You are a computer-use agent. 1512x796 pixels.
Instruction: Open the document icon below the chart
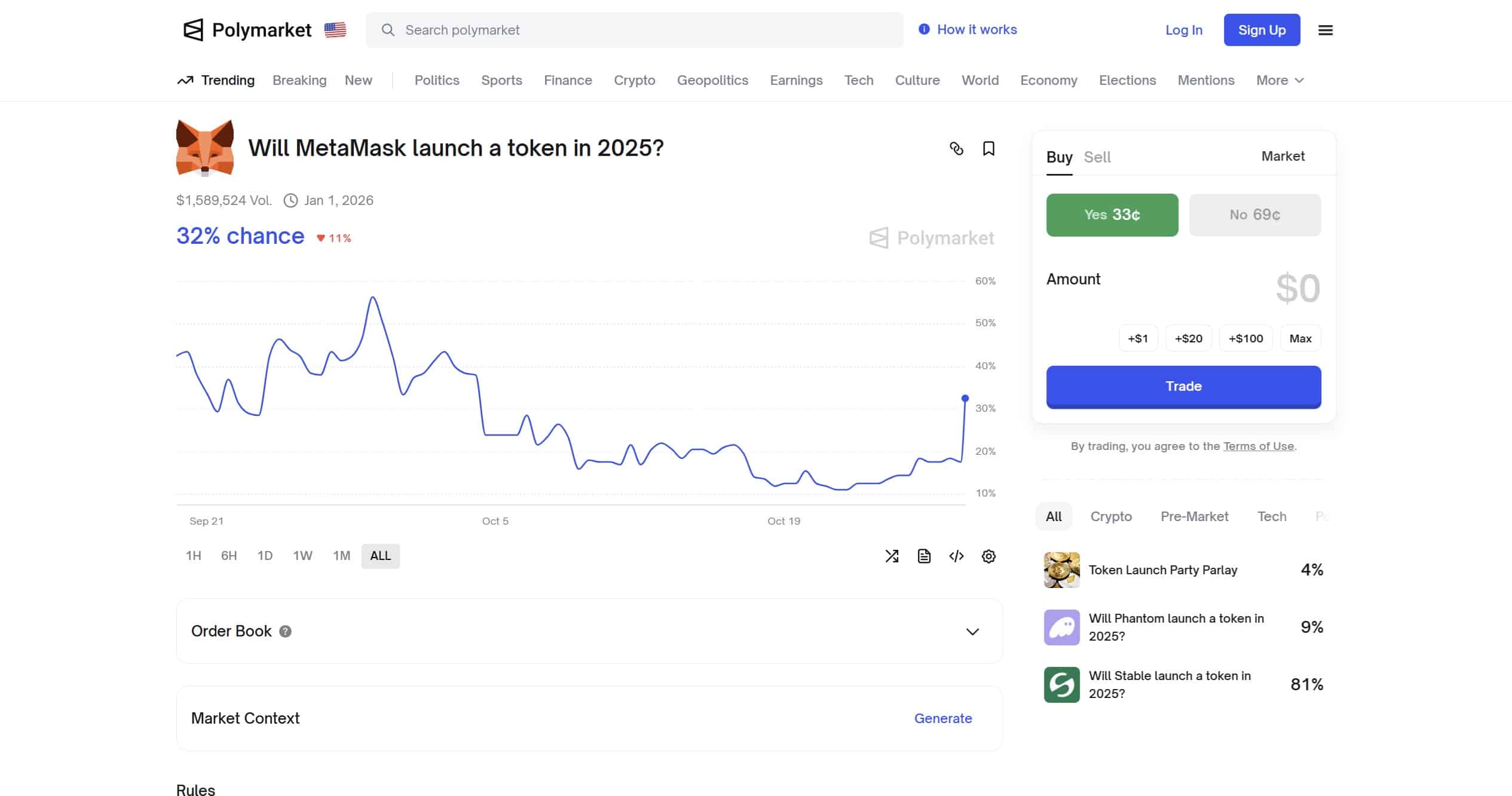924,556
